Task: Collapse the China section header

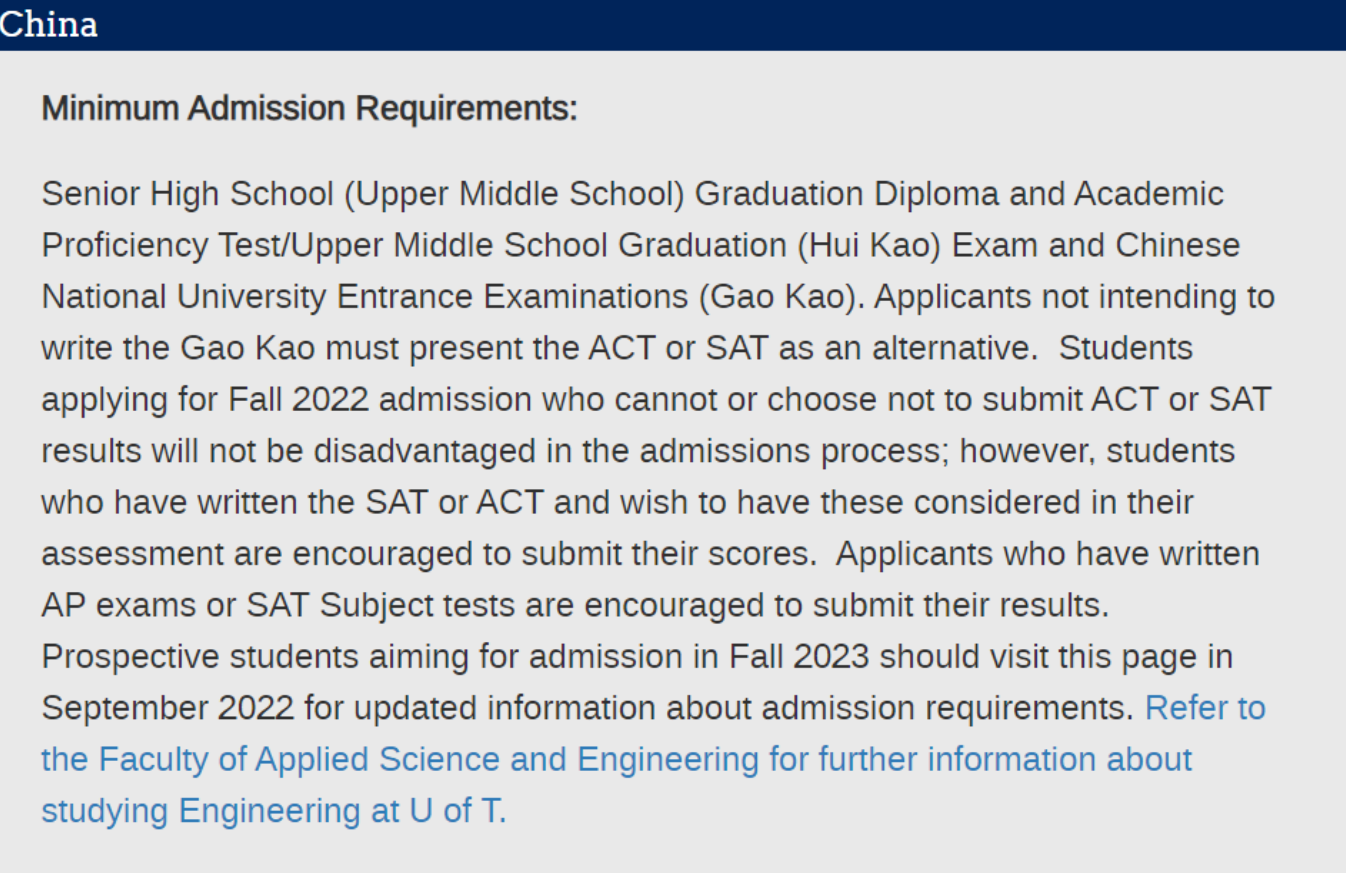Action: pyautogui.click(x=50, y=24)
